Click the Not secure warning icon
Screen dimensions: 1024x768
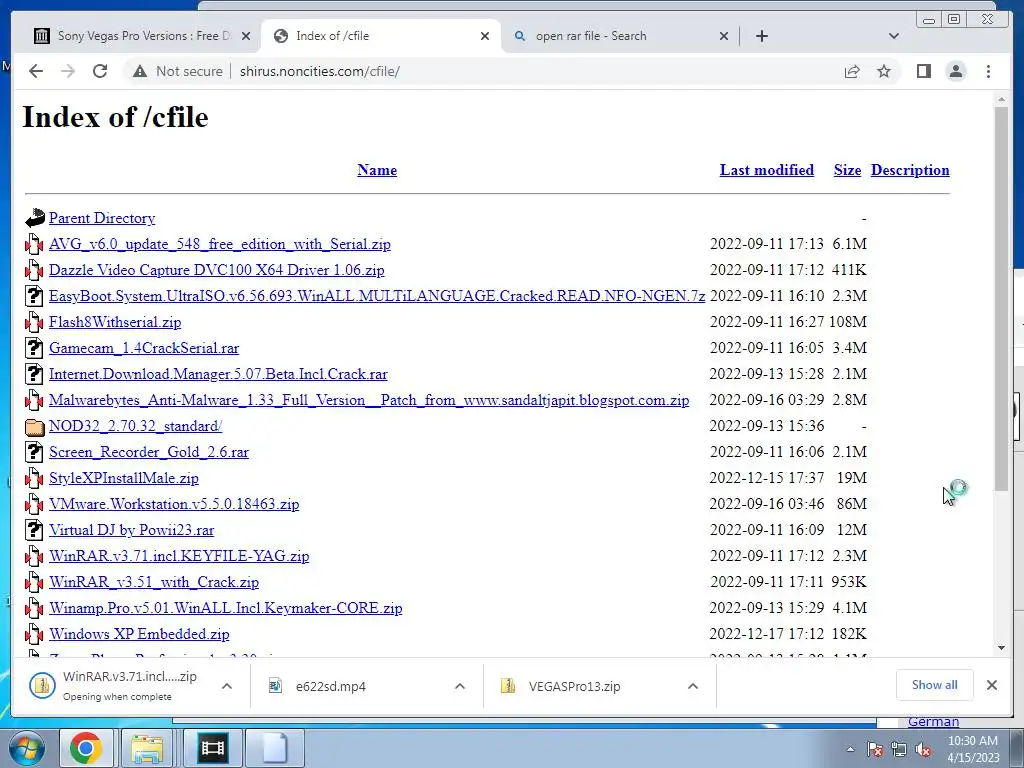click(x=140, y=71)
